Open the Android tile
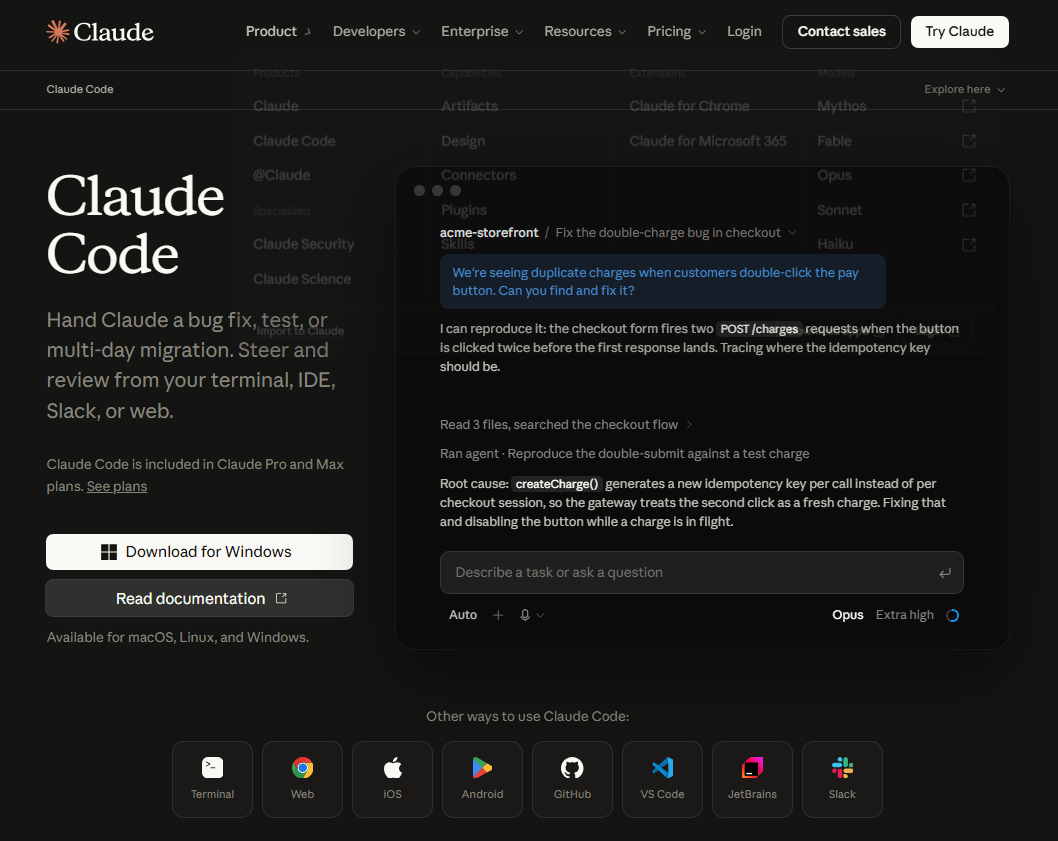This screenshot has width=1058, height=841. (x=482, y=780)
